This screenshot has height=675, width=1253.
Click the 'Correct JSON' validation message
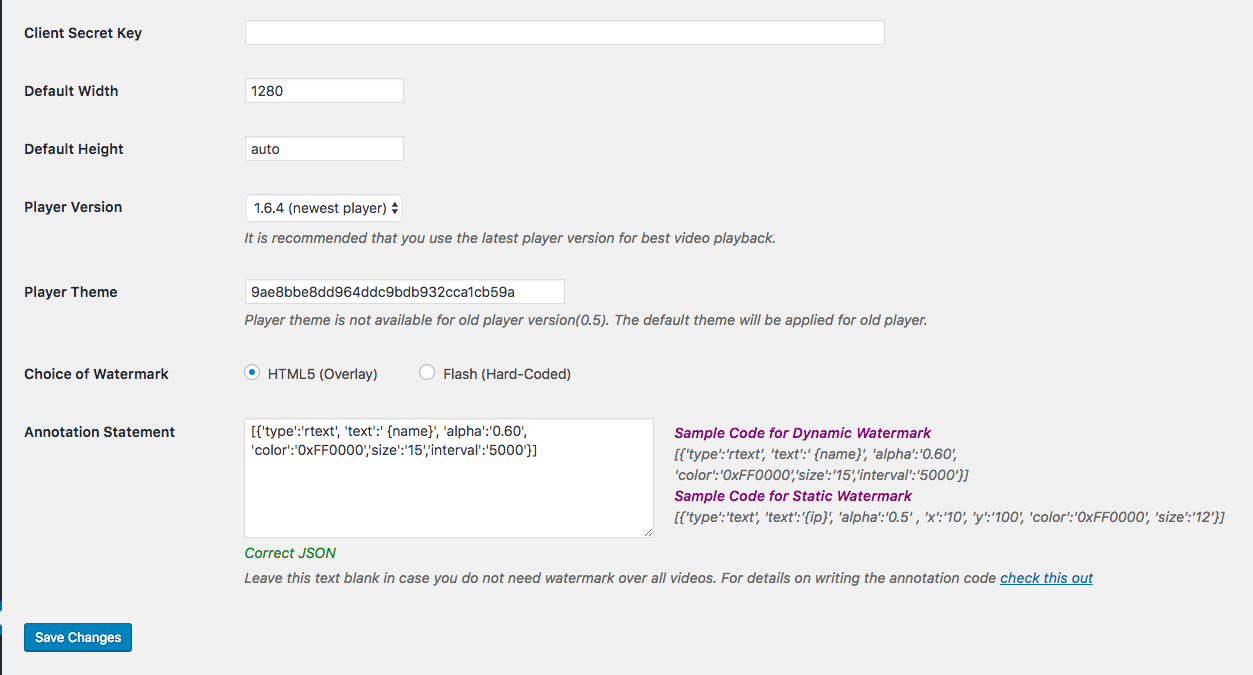[290, 553]
